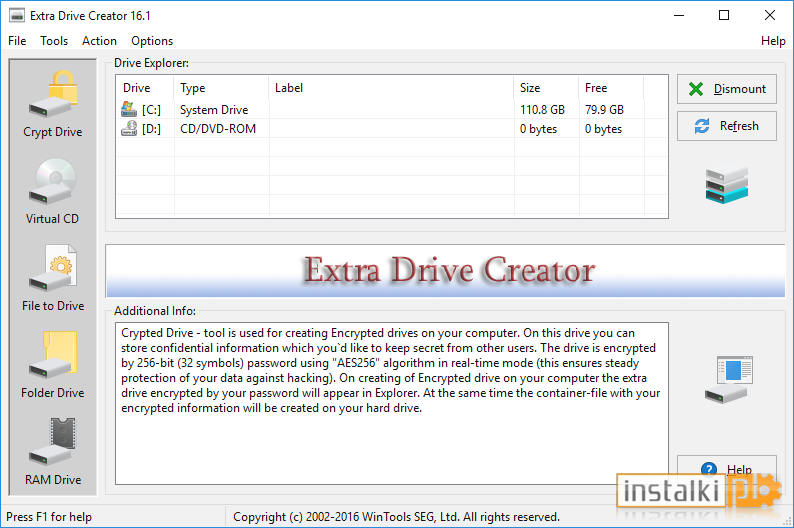
Task: Click the app icon in the title bar
Action: tap(17, 16)
